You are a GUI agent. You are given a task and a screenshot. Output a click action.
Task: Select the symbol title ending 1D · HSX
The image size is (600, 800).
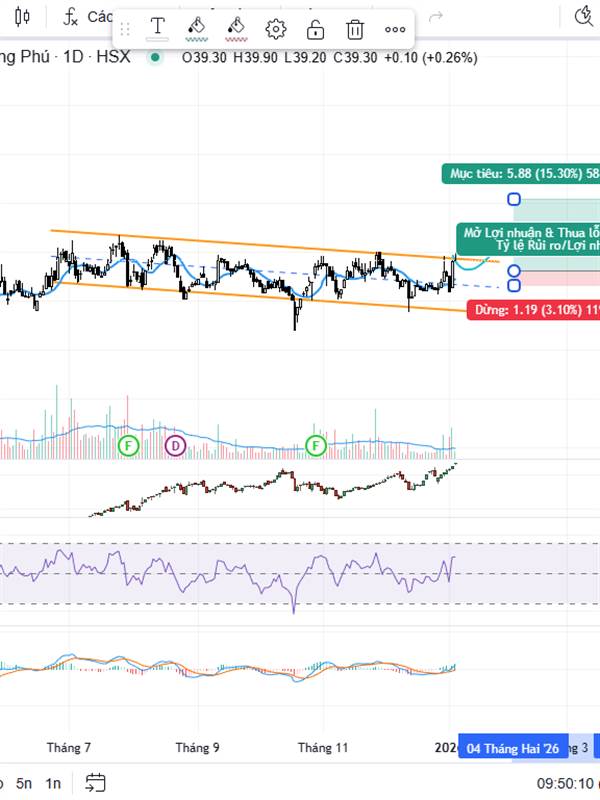[x=65, y=57]
